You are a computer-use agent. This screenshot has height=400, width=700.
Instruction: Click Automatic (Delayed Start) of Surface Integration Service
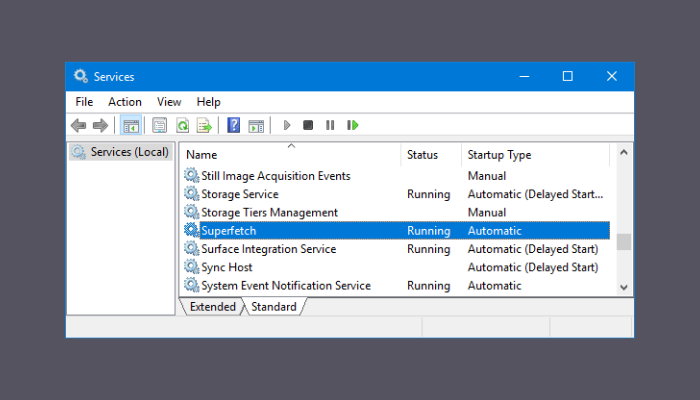(x=533, y=249)
